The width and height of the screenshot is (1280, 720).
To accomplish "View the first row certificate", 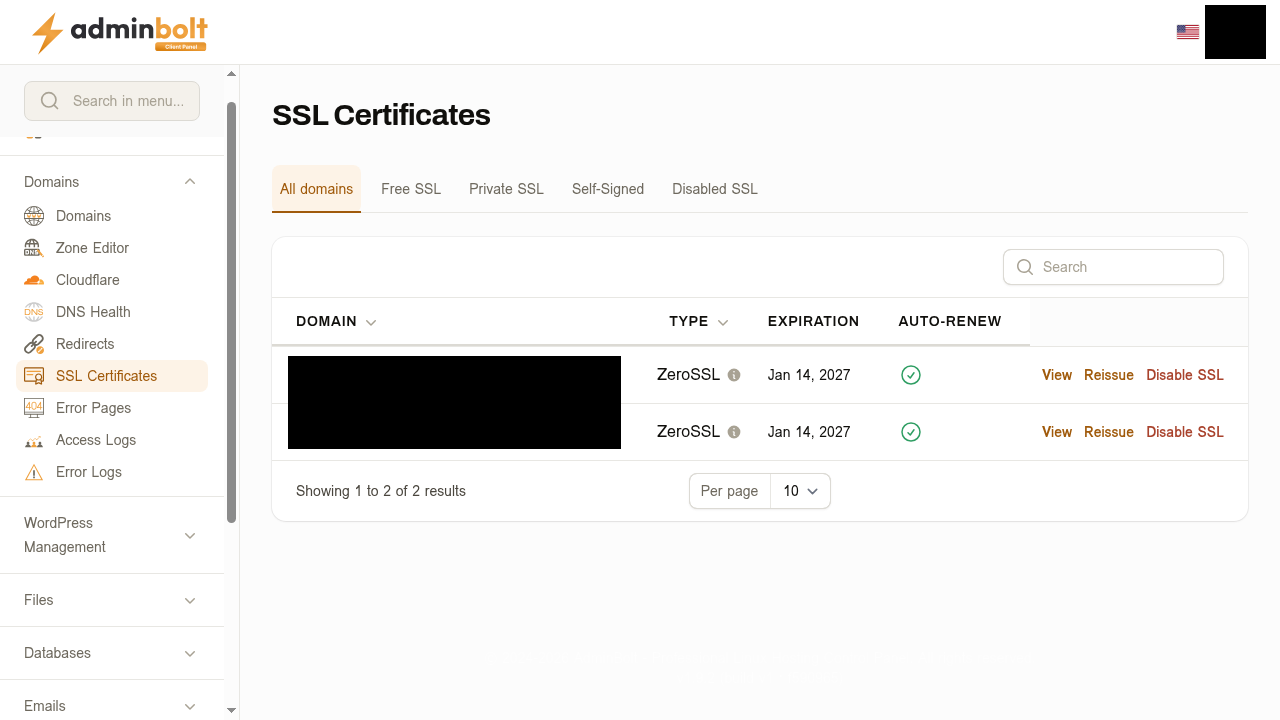I will click(1057, 375).
